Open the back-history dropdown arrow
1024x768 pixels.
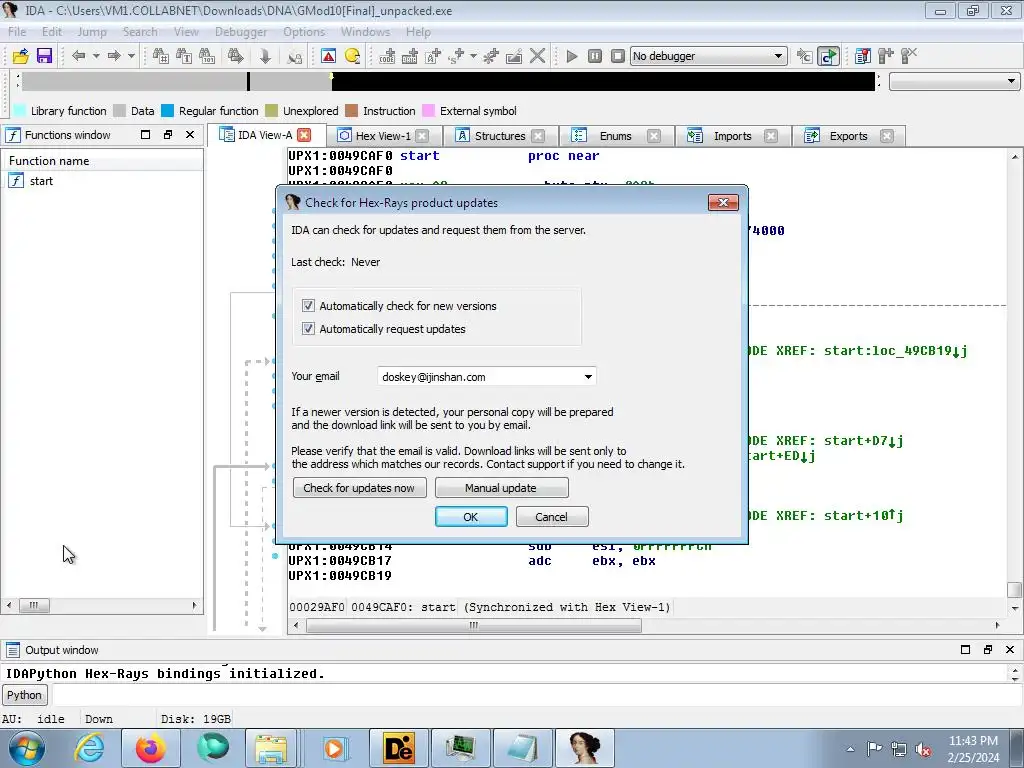point(96,56)
